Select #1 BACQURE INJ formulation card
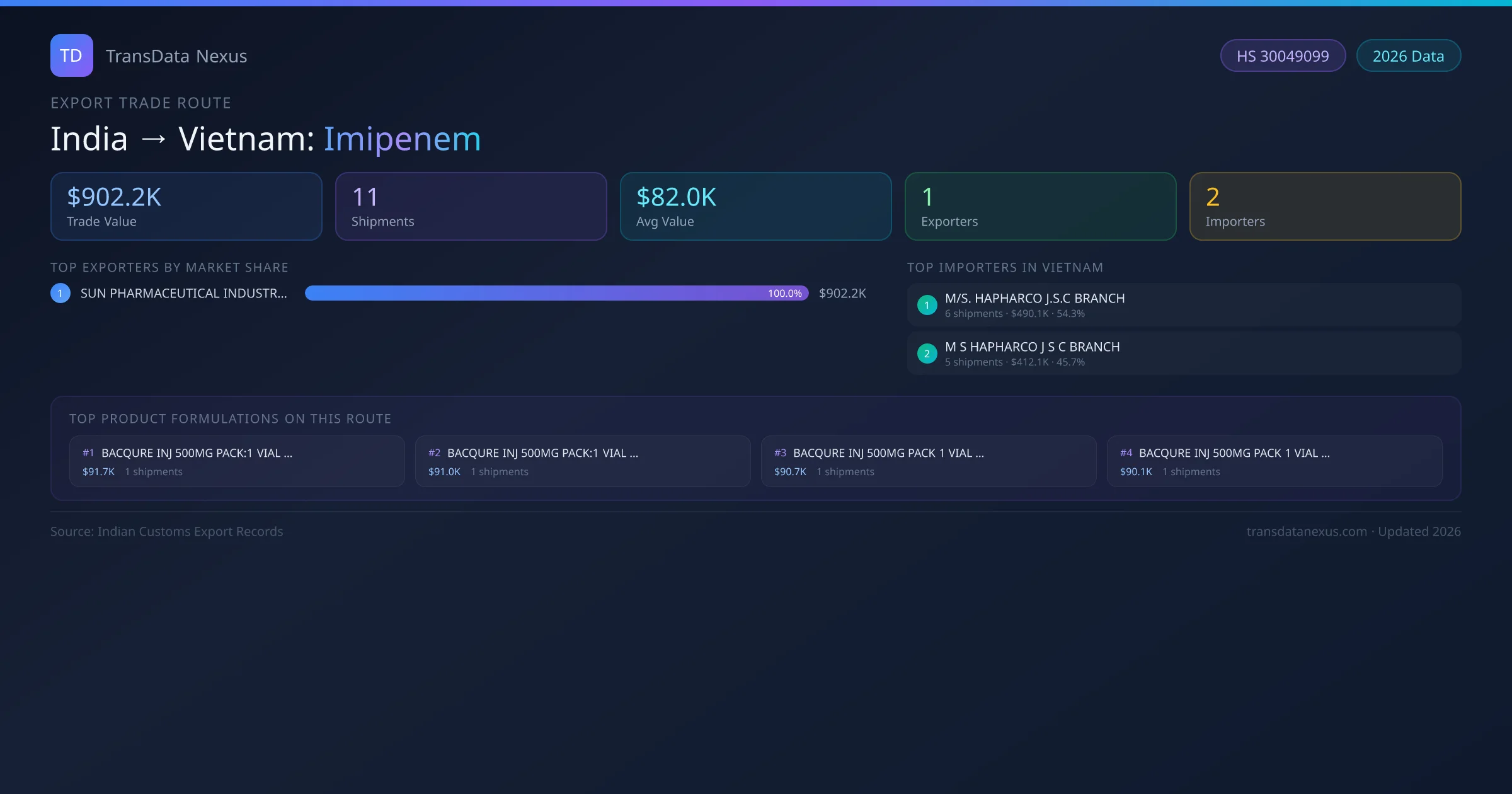 click(237, 461)
